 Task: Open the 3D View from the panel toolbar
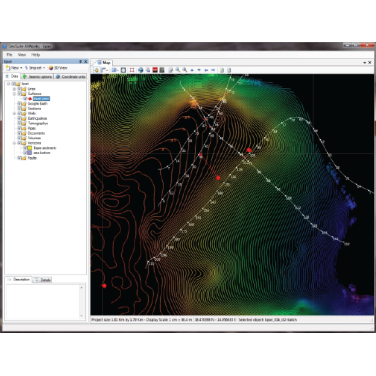tap(58, 68)
